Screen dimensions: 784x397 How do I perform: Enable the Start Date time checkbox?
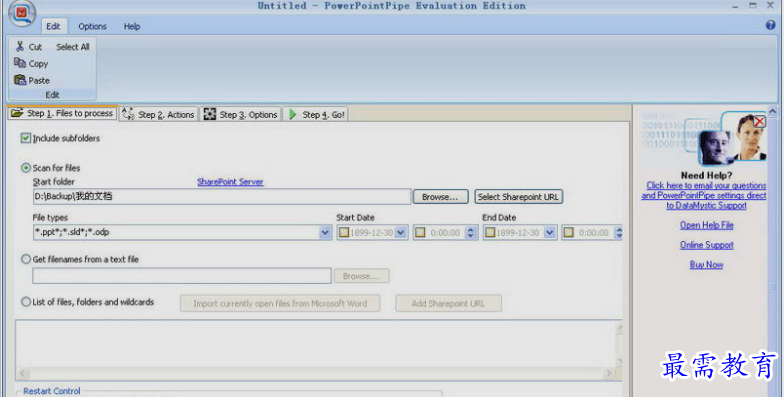click(420, 232)
